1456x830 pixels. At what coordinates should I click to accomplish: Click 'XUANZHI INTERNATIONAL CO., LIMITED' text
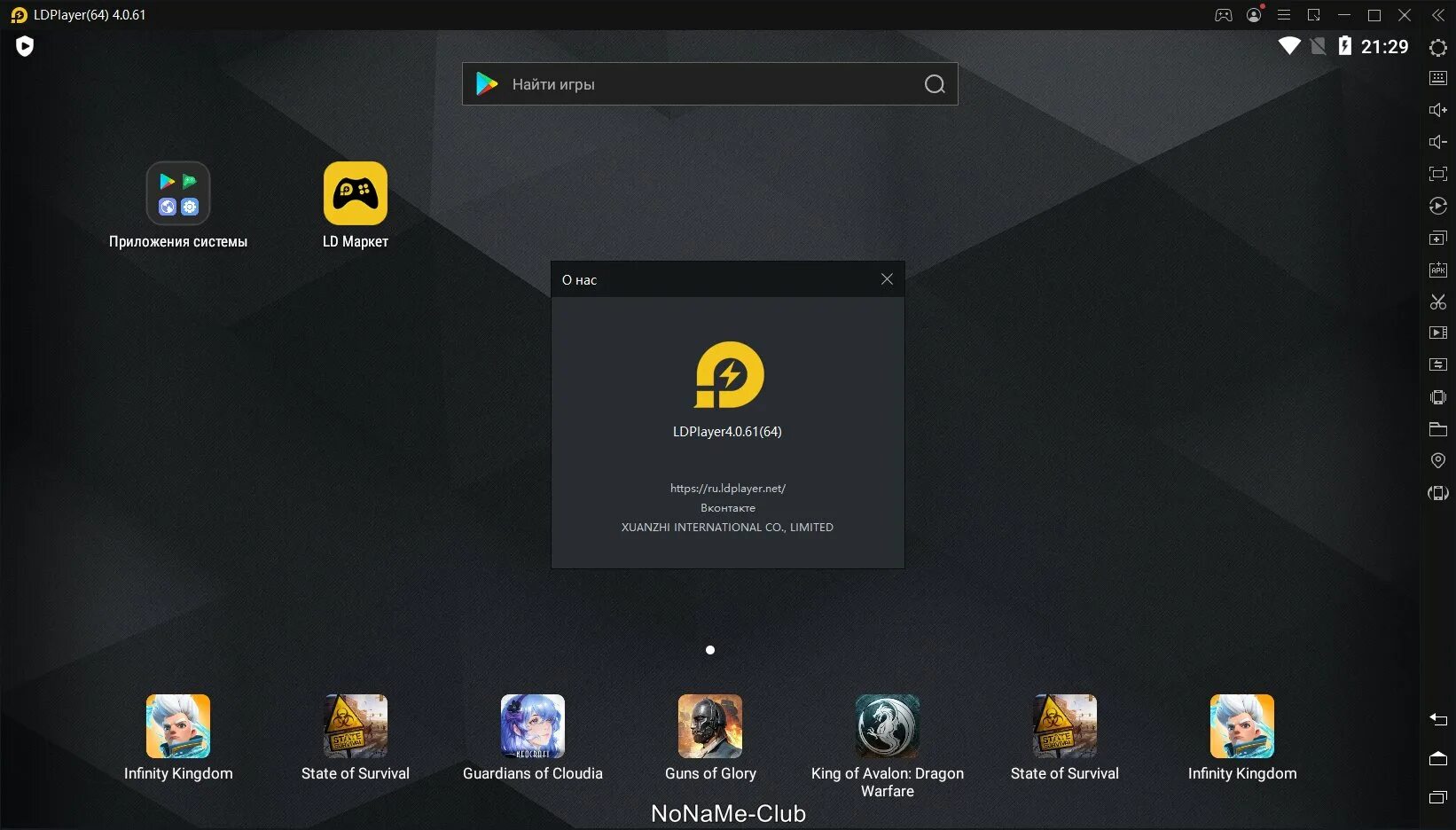point(727,528)
